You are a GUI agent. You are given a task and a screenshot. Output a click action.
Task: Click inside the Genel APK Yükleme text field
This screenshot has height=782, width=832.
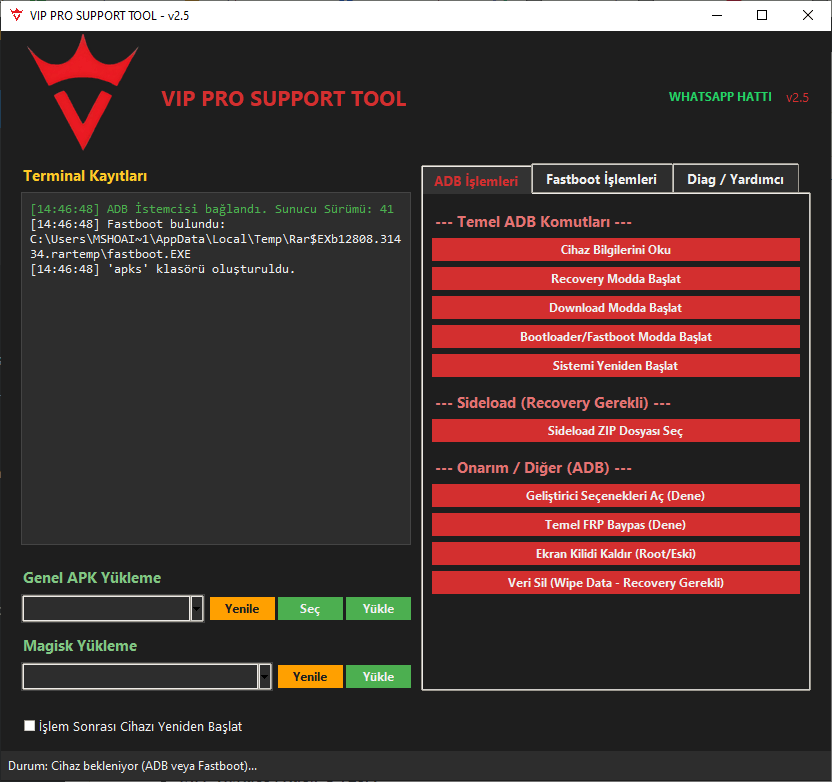point(105,608)
